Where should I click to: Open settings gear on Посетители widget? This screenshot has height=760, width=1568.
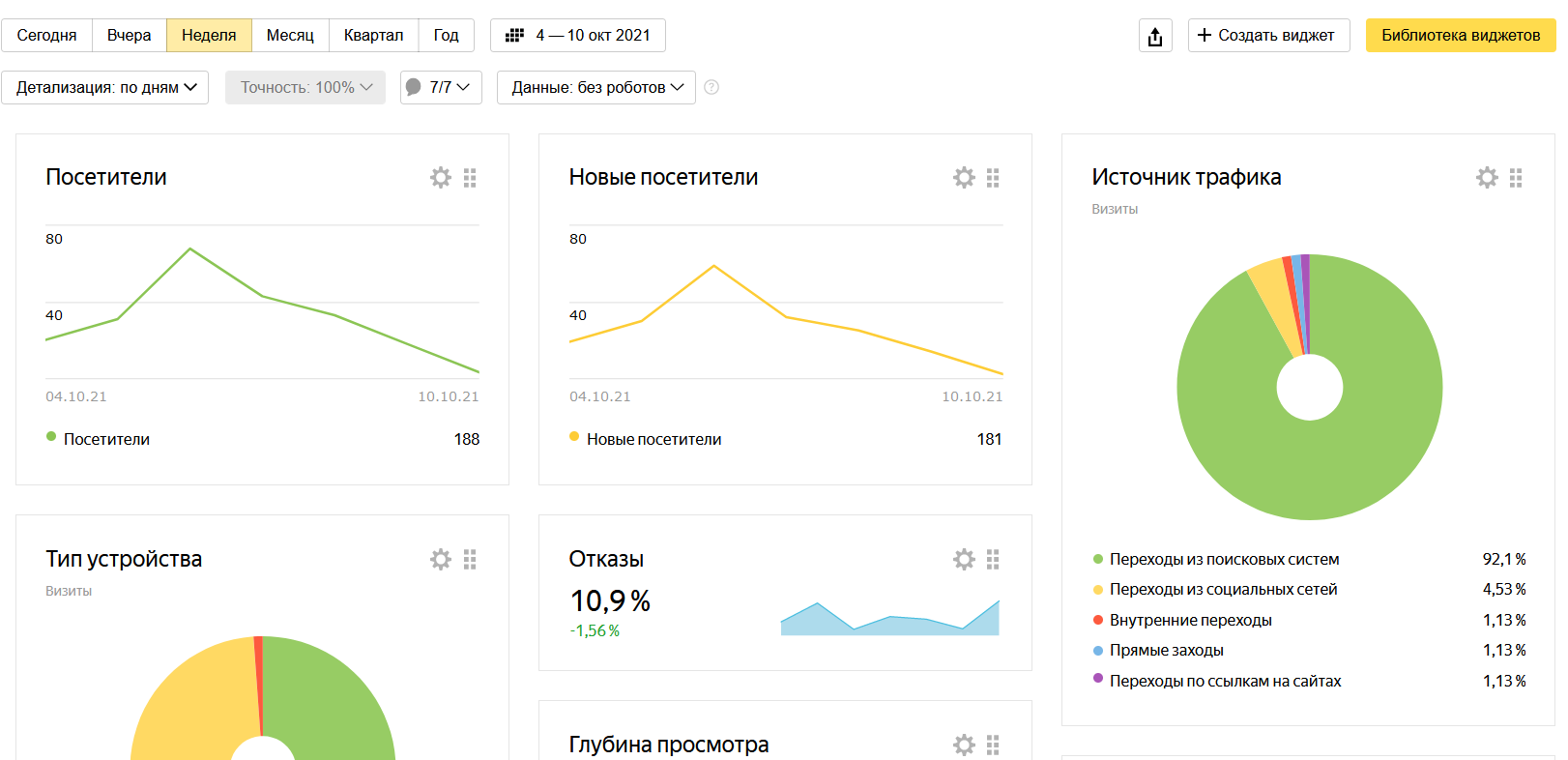point(441,178)
